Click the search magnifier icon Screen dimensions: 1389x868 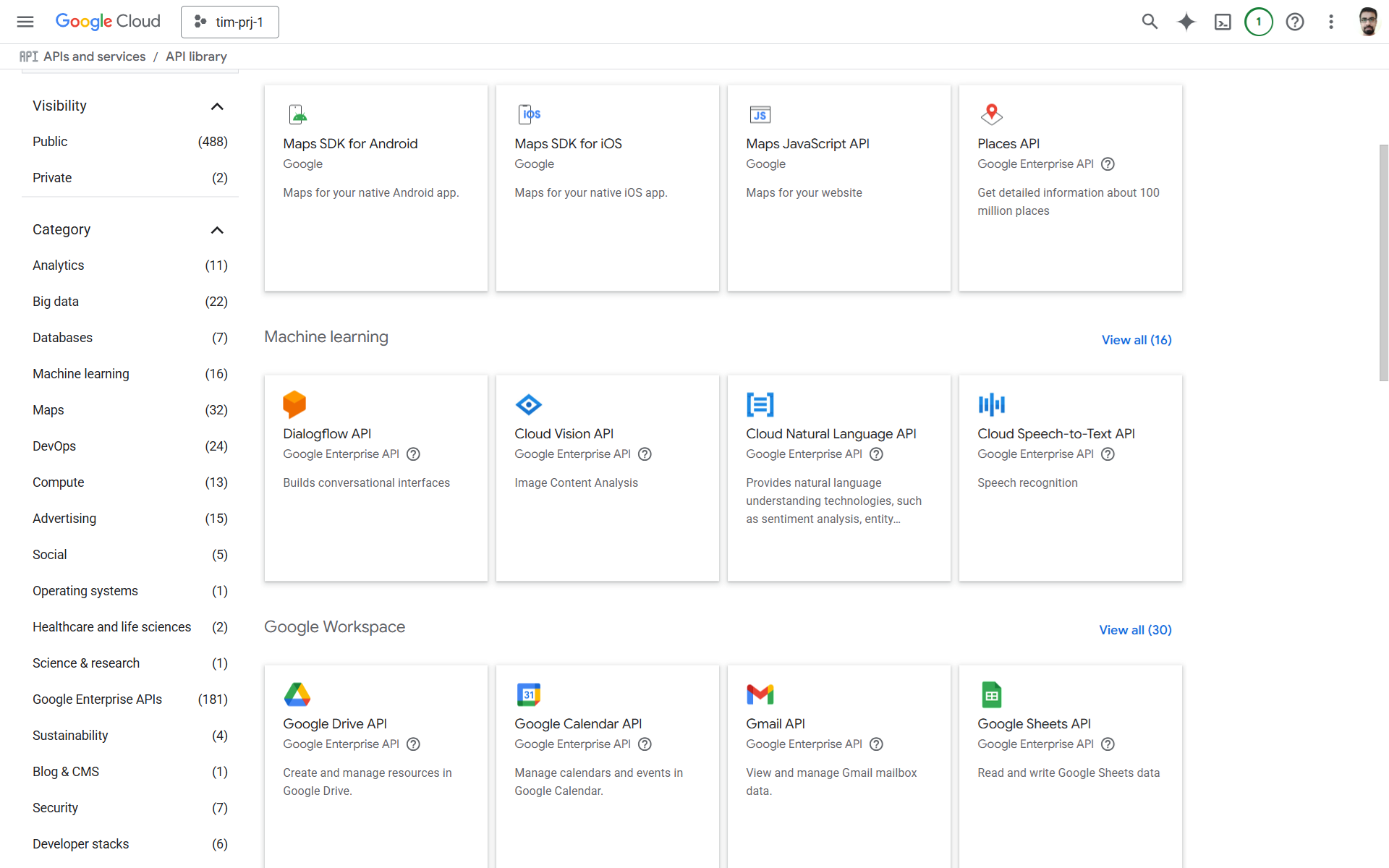pyautogui.click(x=1150, y=22)
